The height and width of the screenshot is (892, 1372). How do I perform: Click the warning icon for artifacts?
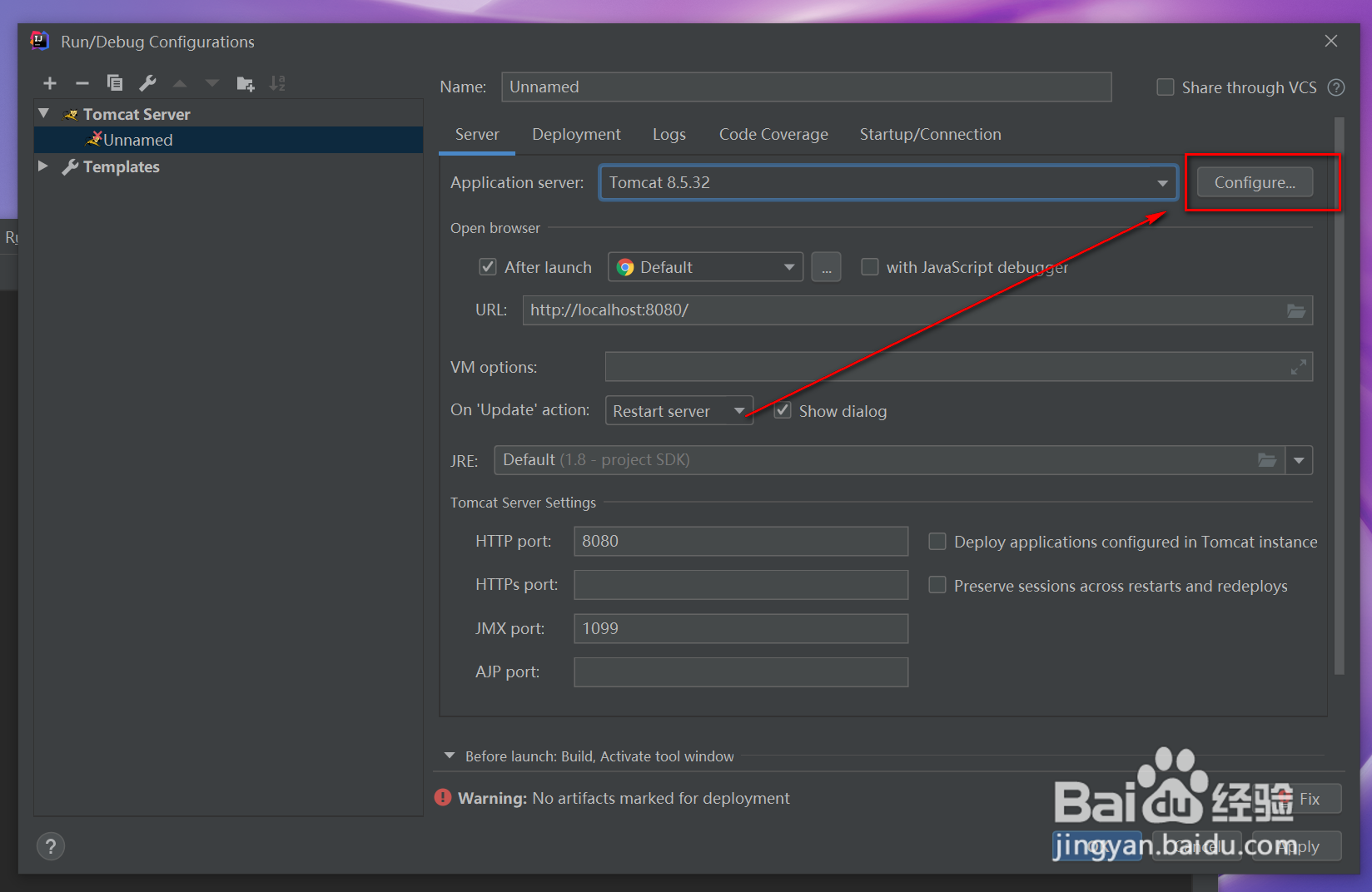pos(443,798)
